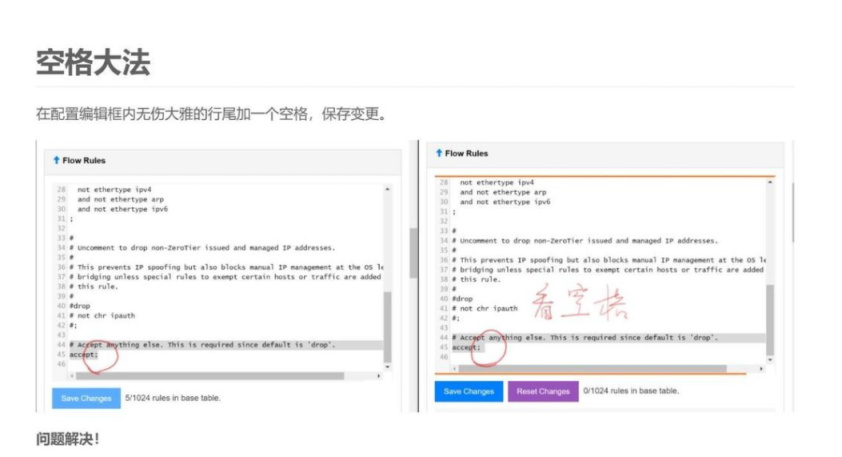This screenshot has width=842, height=457.
Task: Click the left editor horizontal scrollbar
Action: pos(210,376)
